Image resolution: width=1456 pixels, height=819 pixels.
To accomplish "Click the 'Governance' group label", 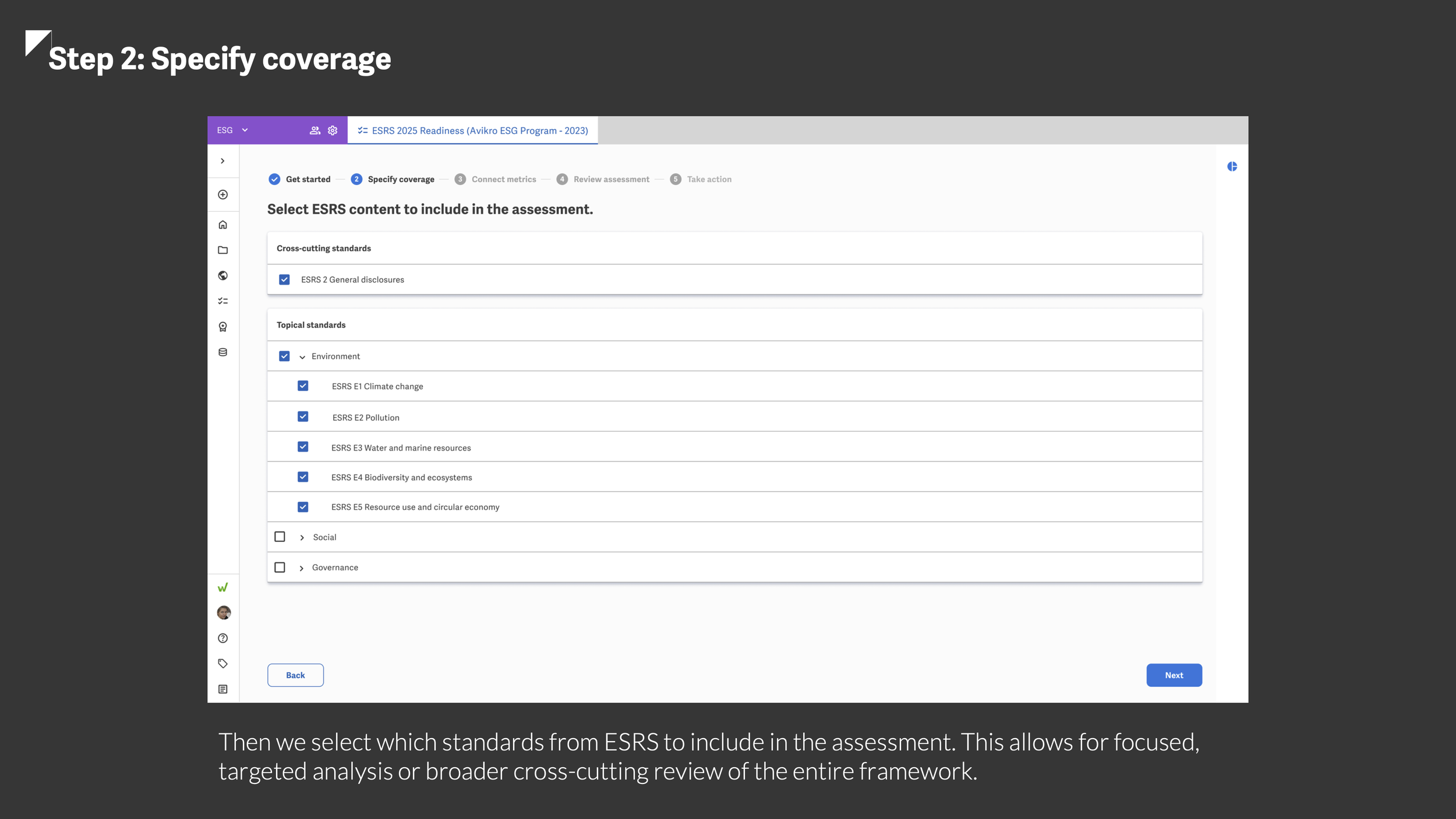I will coord(335,568).
